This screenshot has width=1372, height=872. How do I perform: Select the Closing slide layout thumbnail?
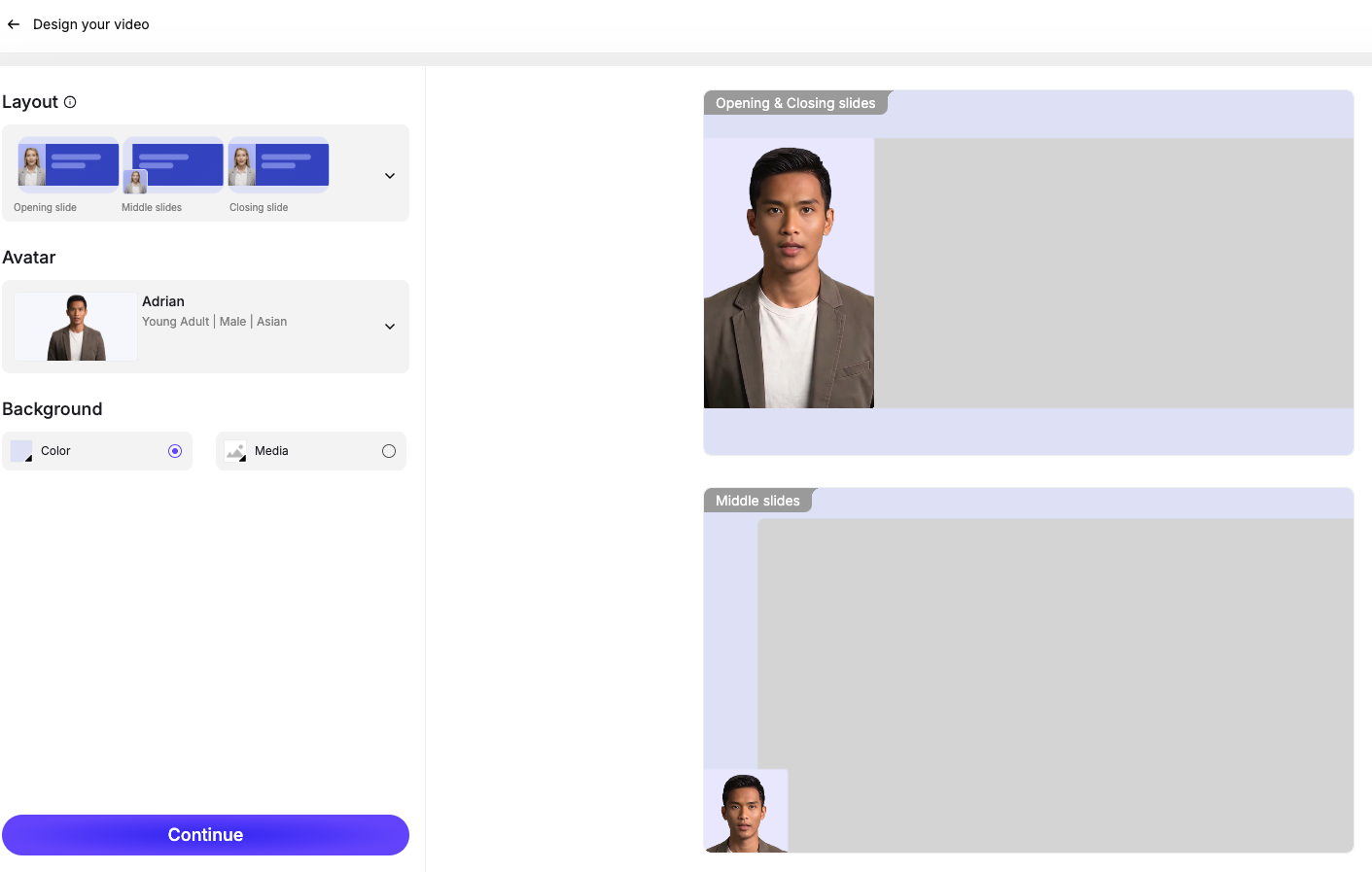[278, 165]
